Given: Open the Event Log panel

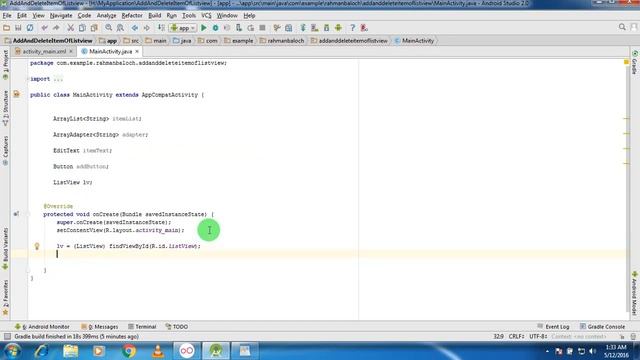Looking at the screenshot, I should coord(553,327).
